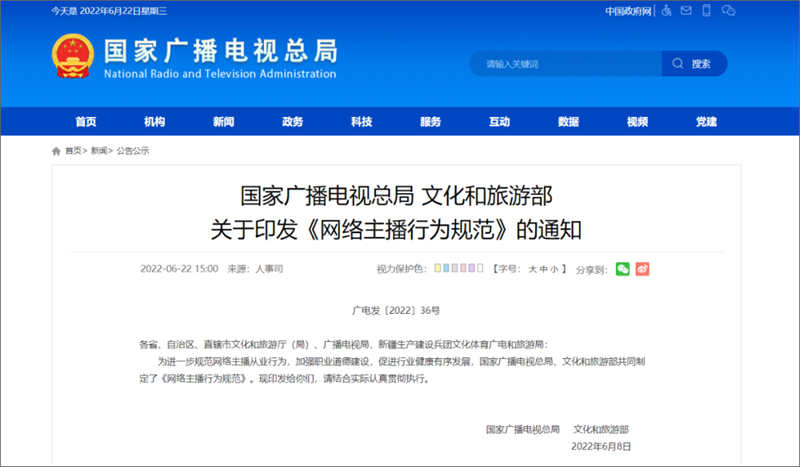The image size is (800, 467).
Task: Open 新闻 navigation menu
Action: pyautogui.click(x=223, y=121)
